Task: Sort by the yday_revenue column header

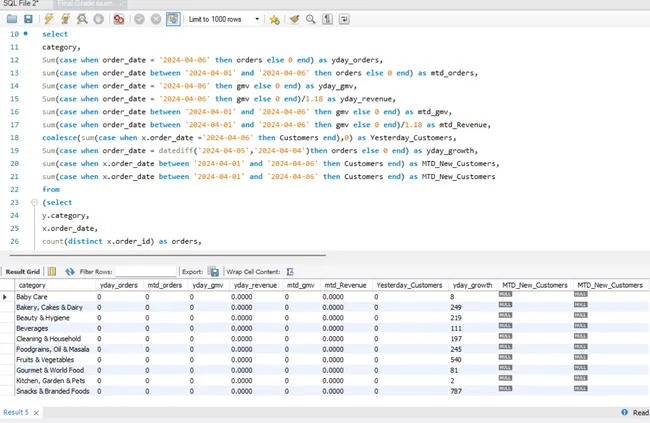Action: (255, 285)
